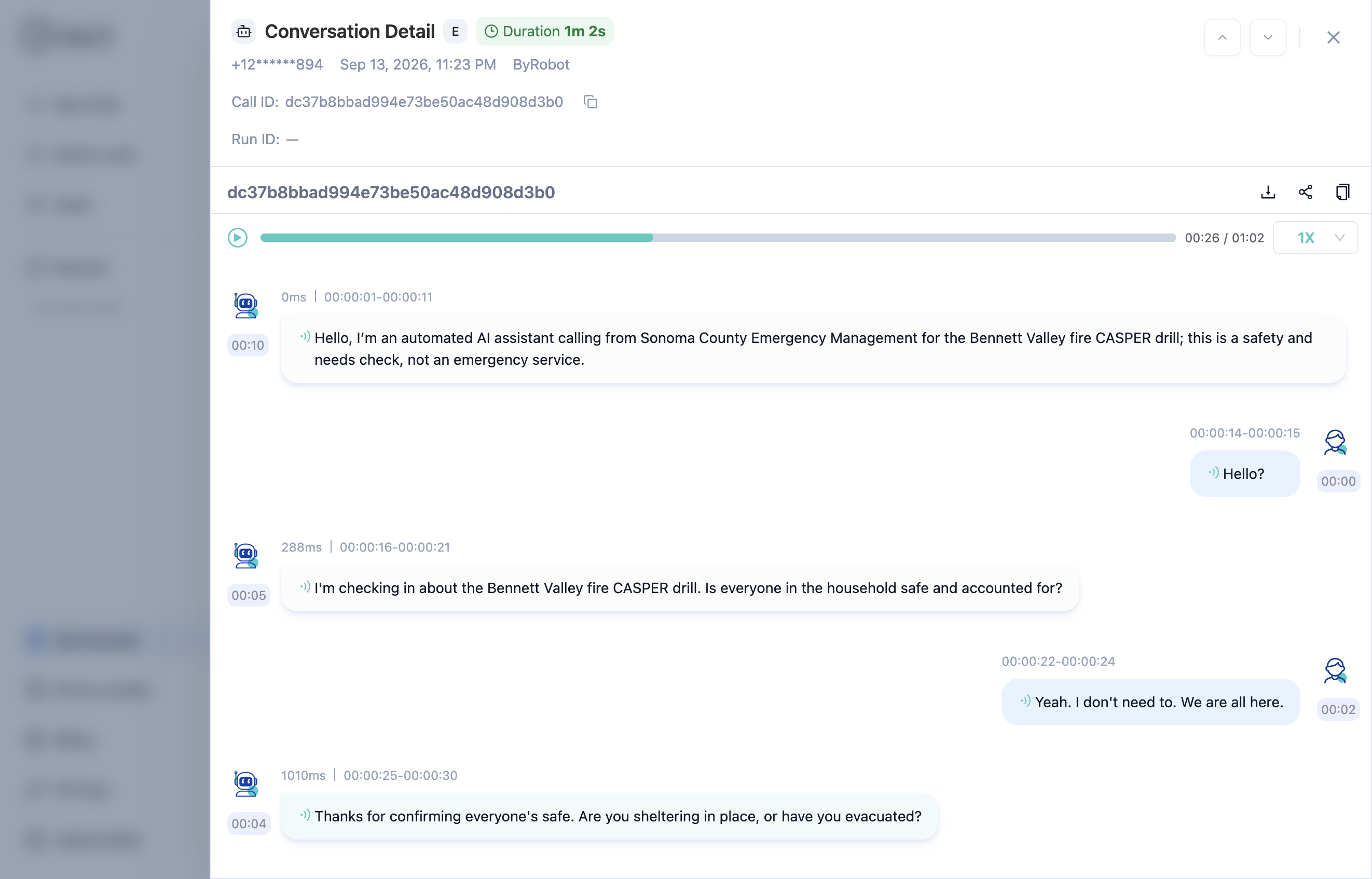This screenshot has width=1372, height=879.
Task: Play audio for the 'I'm checking in about' message
Action: [x=305, y=587]
